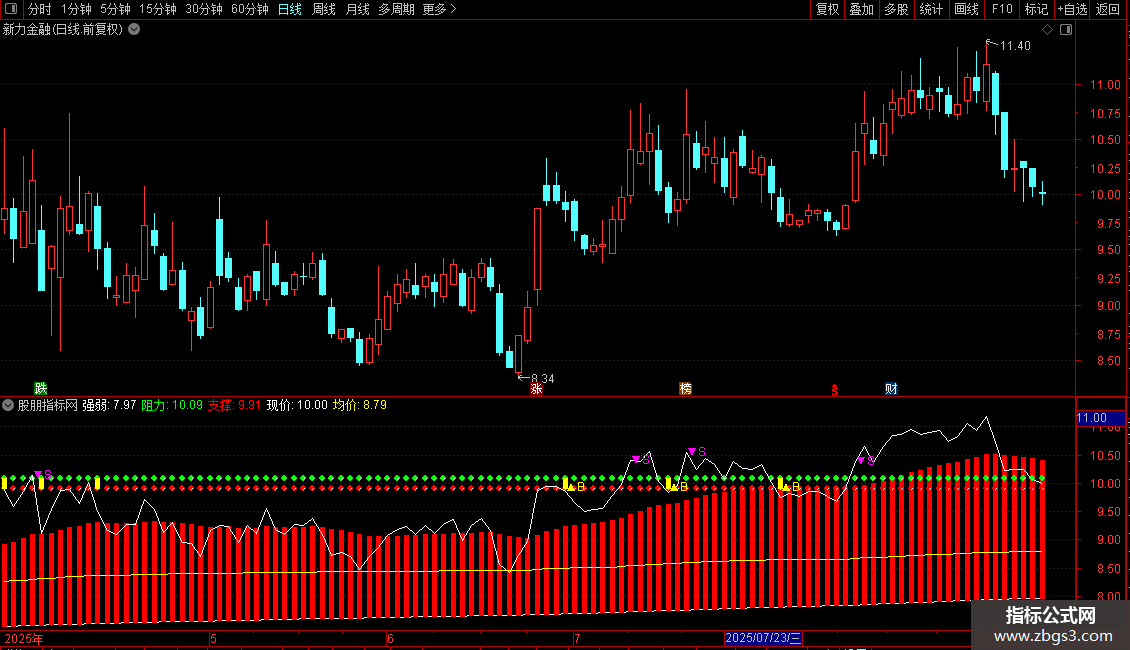Open 多股 multi-stock view
1130x650 pixels.
coord(896,9)
